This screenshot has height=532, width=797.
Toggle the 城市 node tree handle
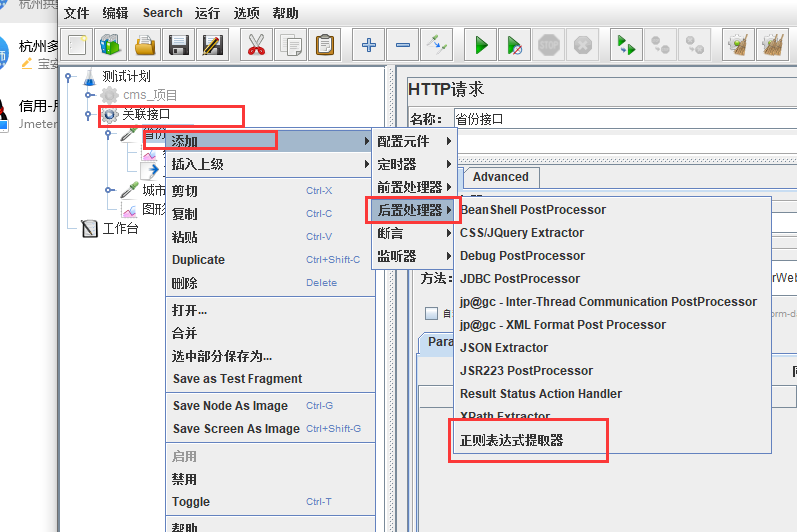[108, 190]
